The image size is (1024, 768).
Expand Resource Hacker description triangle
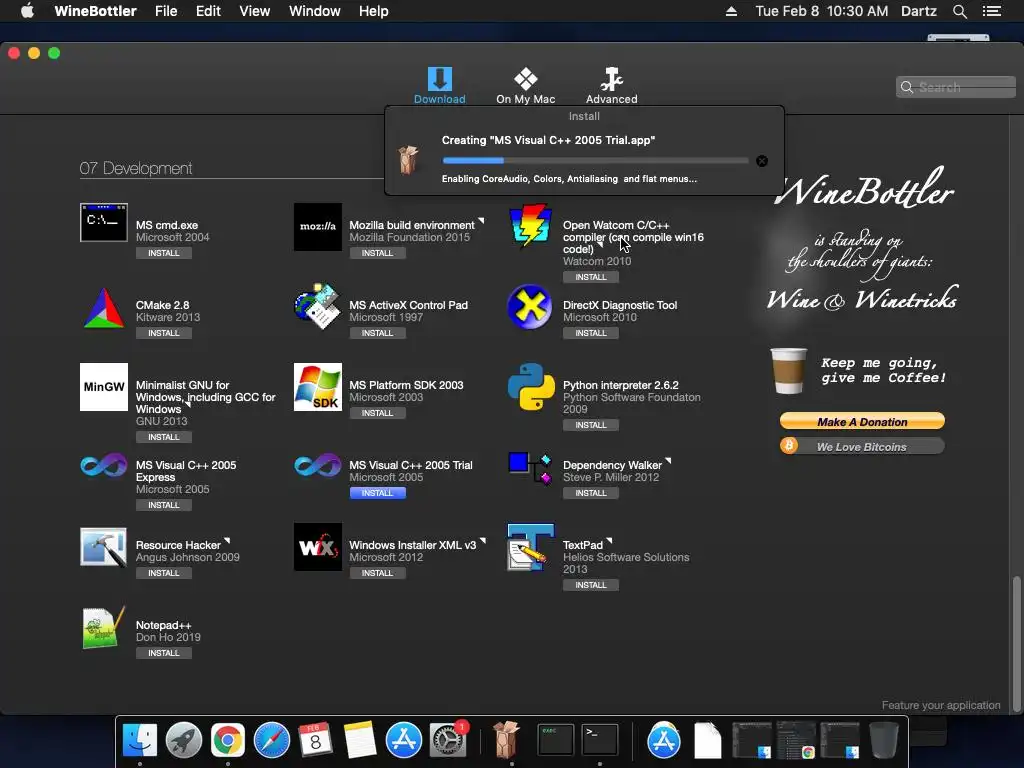click(x=227, y=541)
